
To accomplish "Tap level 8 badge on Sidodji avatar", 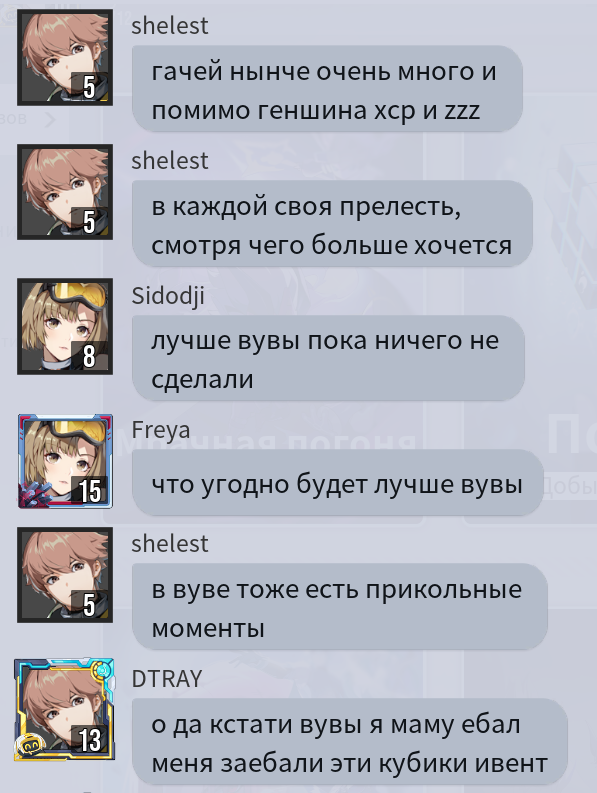I will [x=90, y=356].
